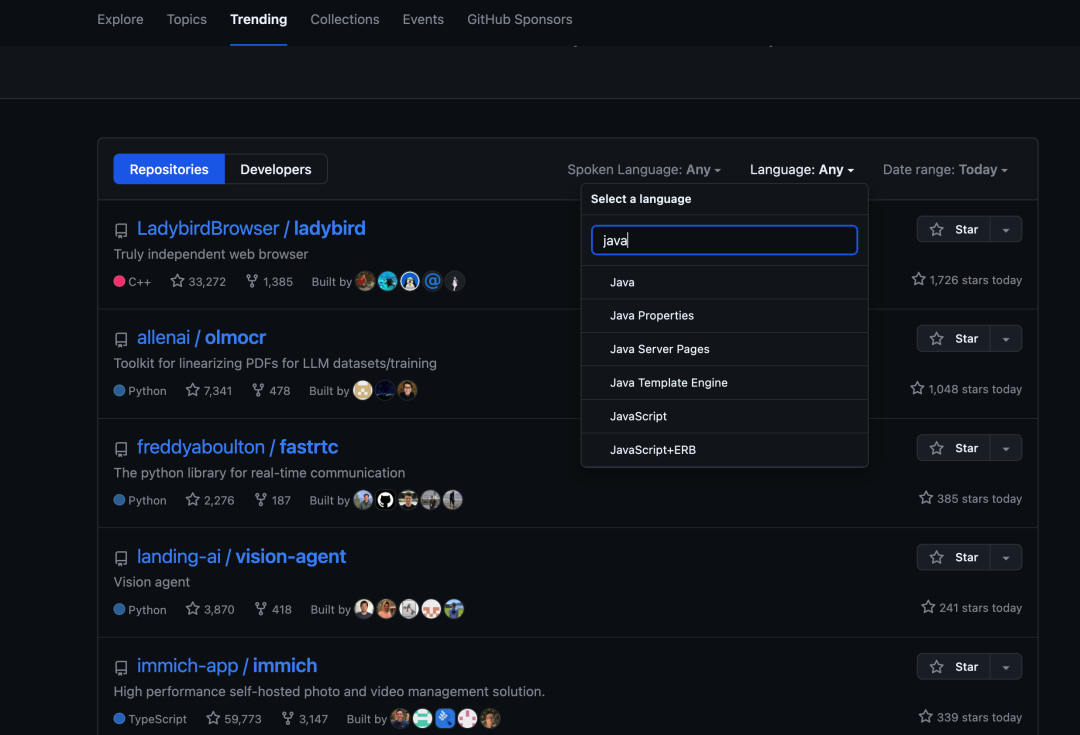The height and width of the screenshot is (735, 1080).
Task: Select Java Server Pages option
Action: [x=724, y=349]
